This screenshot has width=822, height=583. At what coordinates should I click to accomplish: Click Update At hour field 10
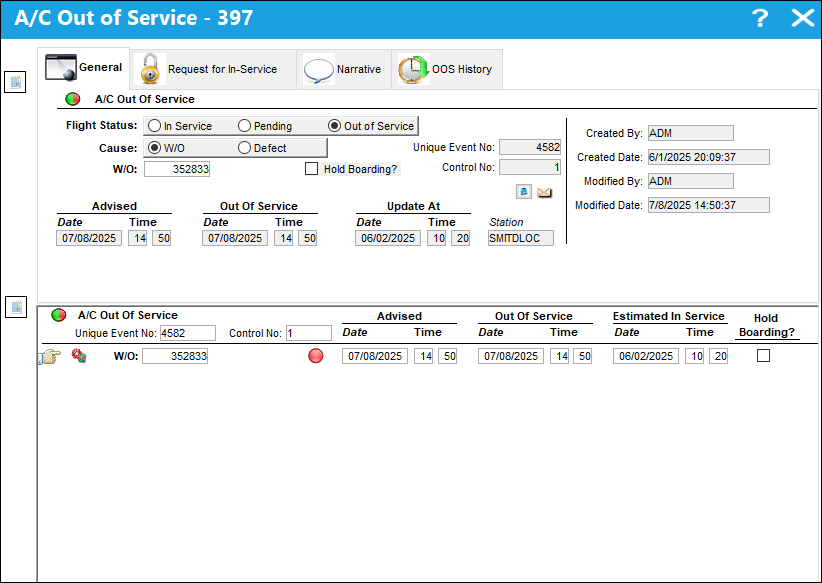point(437,238)
